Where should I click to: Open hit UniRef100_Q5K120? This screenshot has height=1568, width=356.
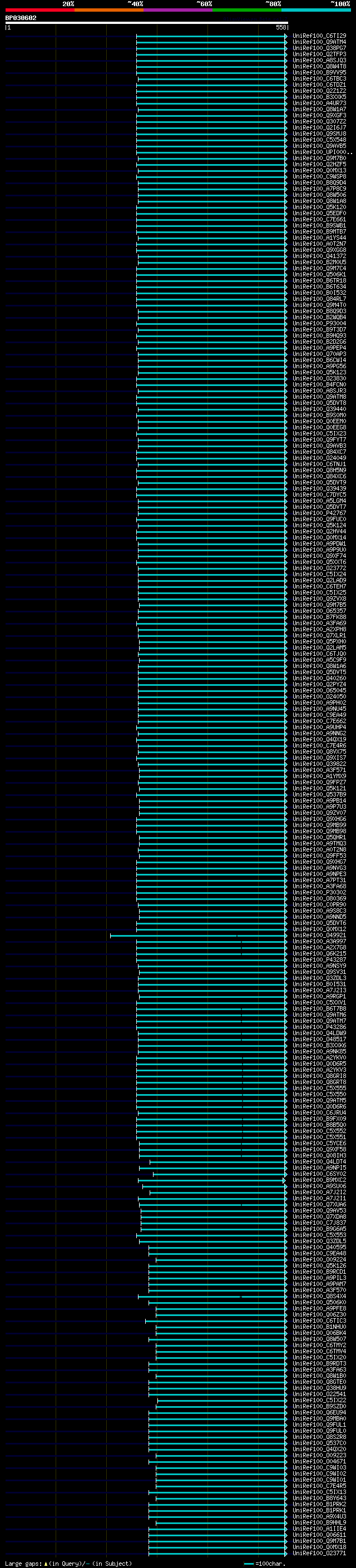(x=319, y=207)
